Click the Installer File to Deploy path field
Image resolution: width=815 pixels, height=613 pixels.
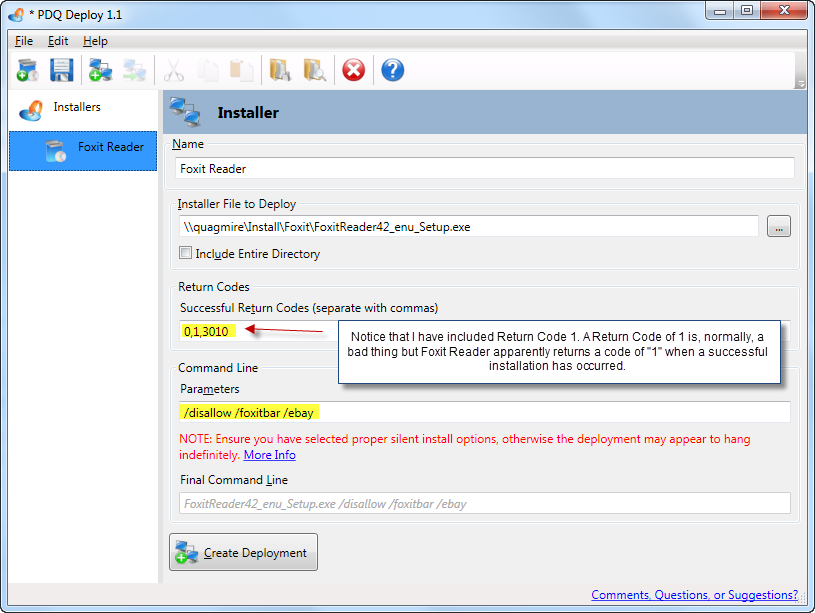point(469,227)
